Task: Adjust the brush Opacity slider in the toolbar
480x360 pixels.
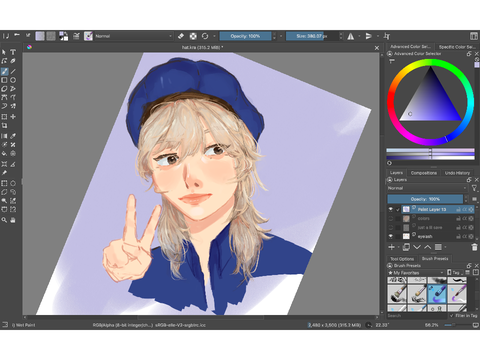Action: pyautogui.click(x=245, y=36)
